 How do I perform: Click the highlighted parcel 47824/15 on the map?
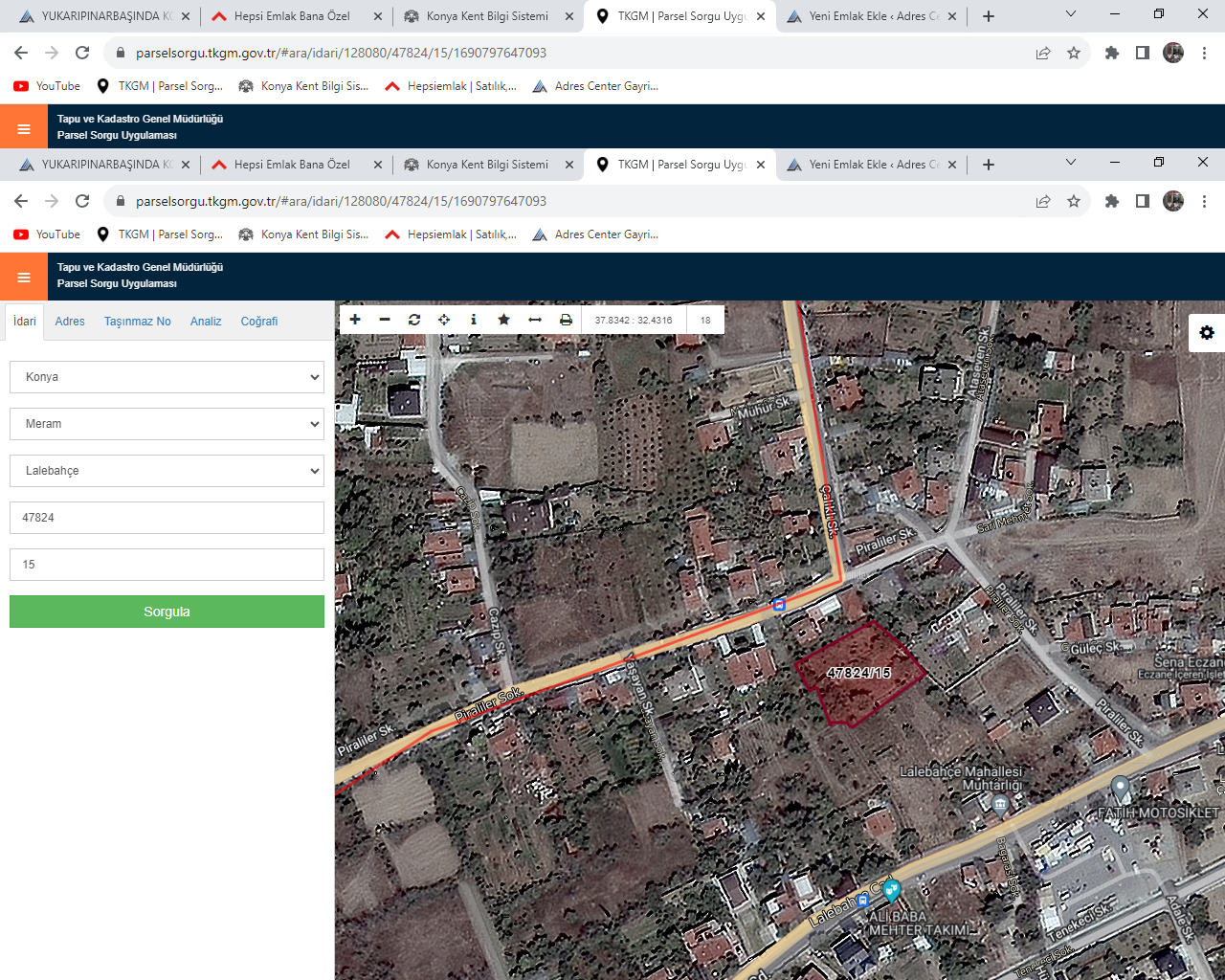(x=859, y=674)
